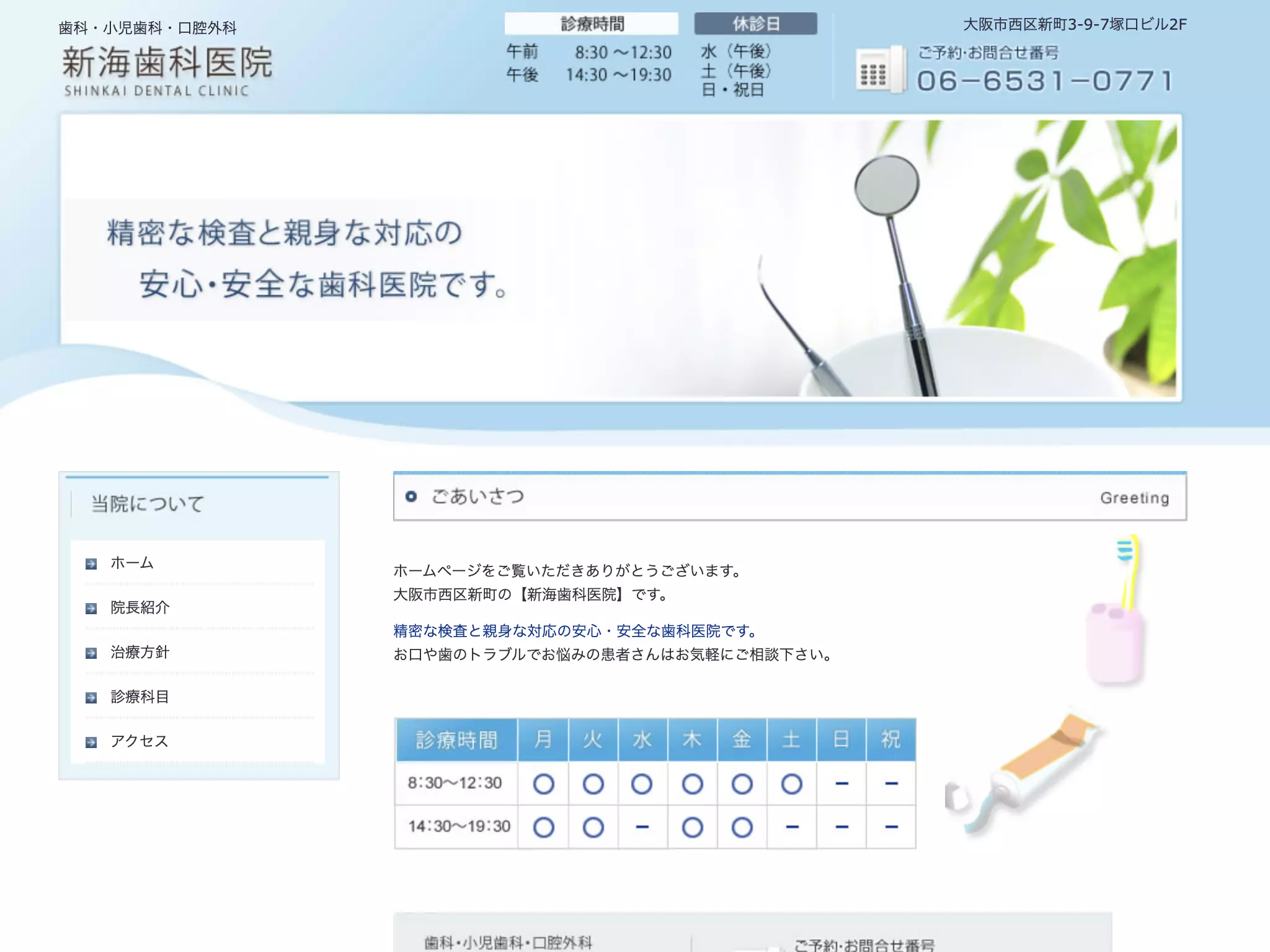
Task: Click the 歯科・小児歯科・口腔外科 header tagline
Action: tap(148, 28)
